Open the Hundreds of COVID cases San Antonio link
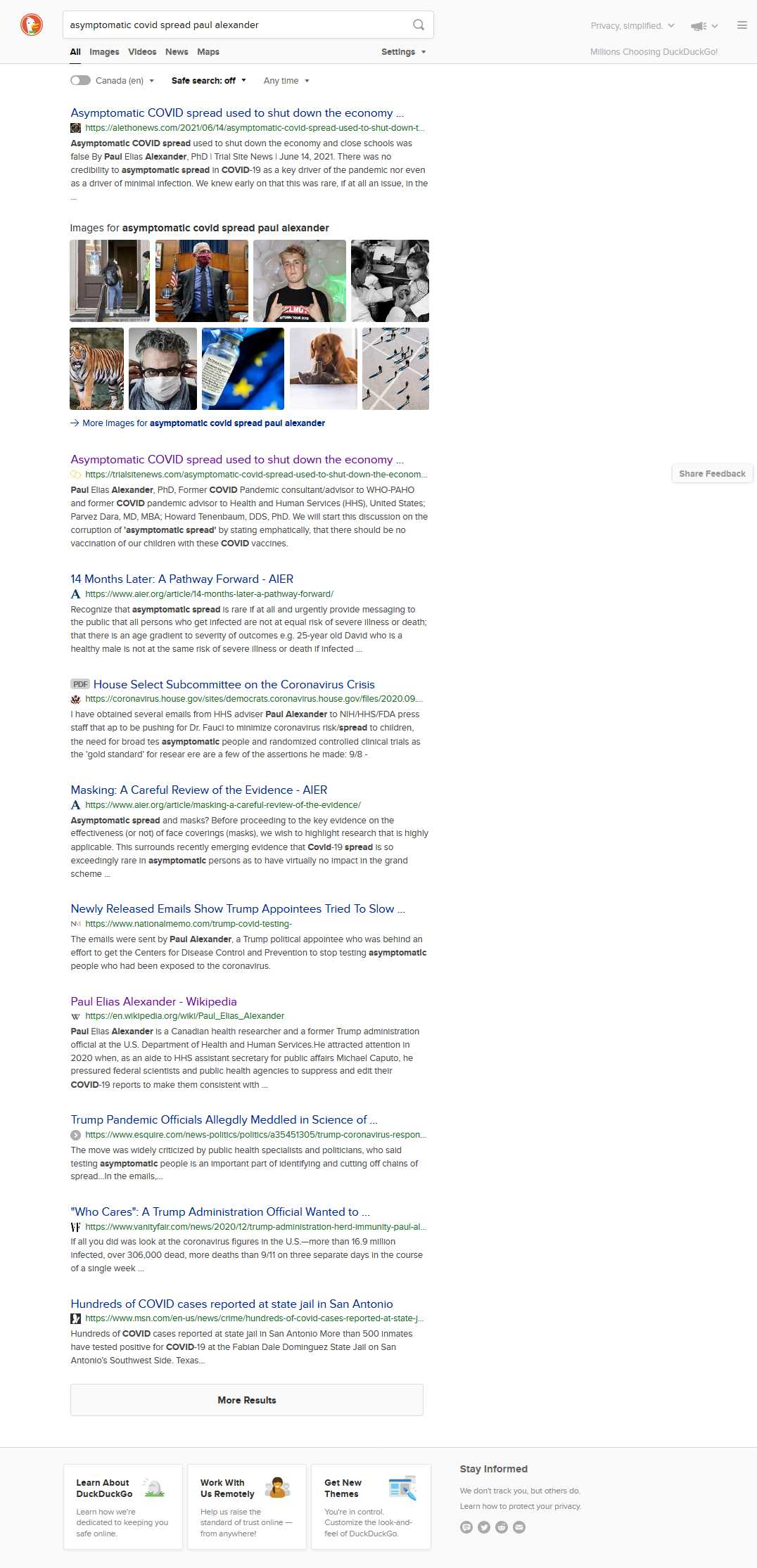 click(x=231, y=1304)
